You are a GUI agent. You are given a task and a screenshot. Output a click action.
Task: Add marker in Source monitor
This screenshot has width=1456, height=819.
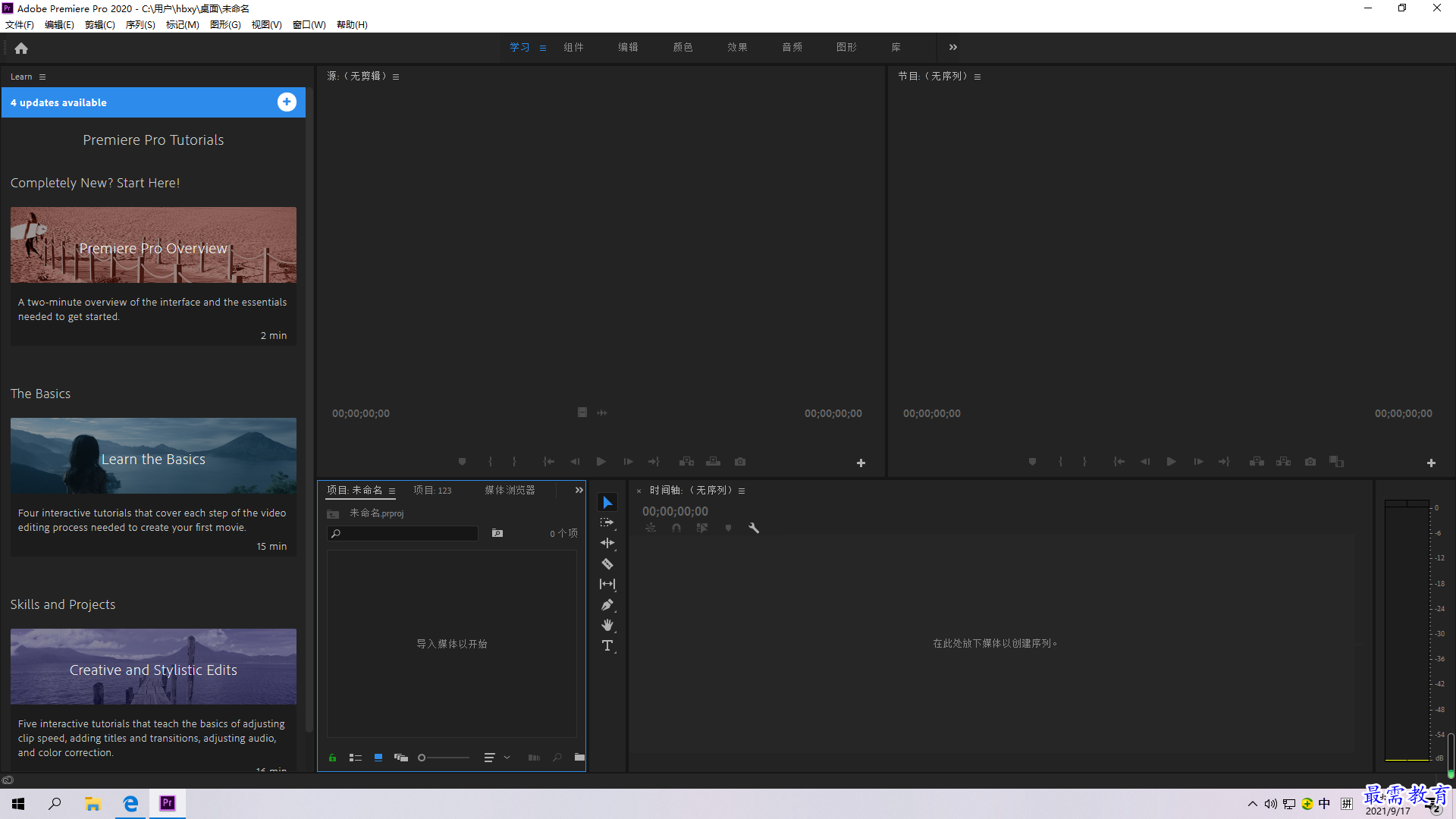click(x=462, y=461)
